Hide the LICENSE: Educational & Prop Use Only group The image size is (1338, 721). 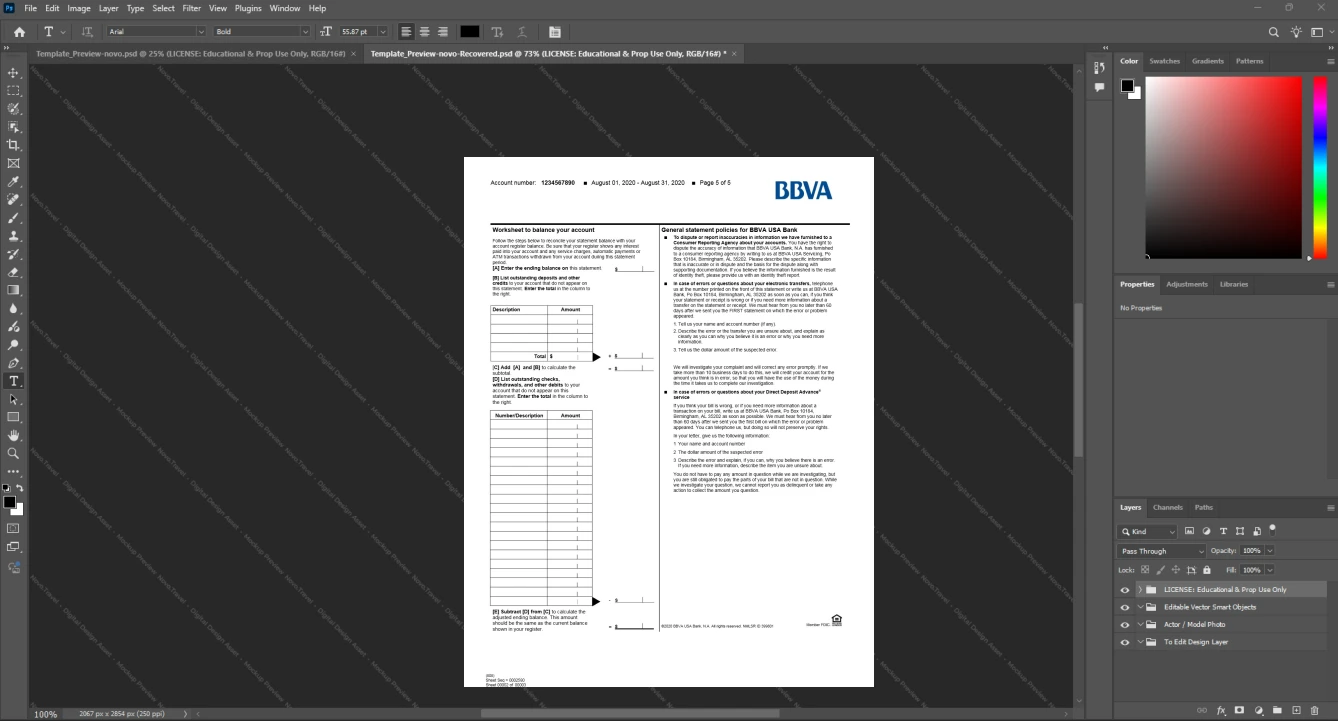tap(1125, 590)
